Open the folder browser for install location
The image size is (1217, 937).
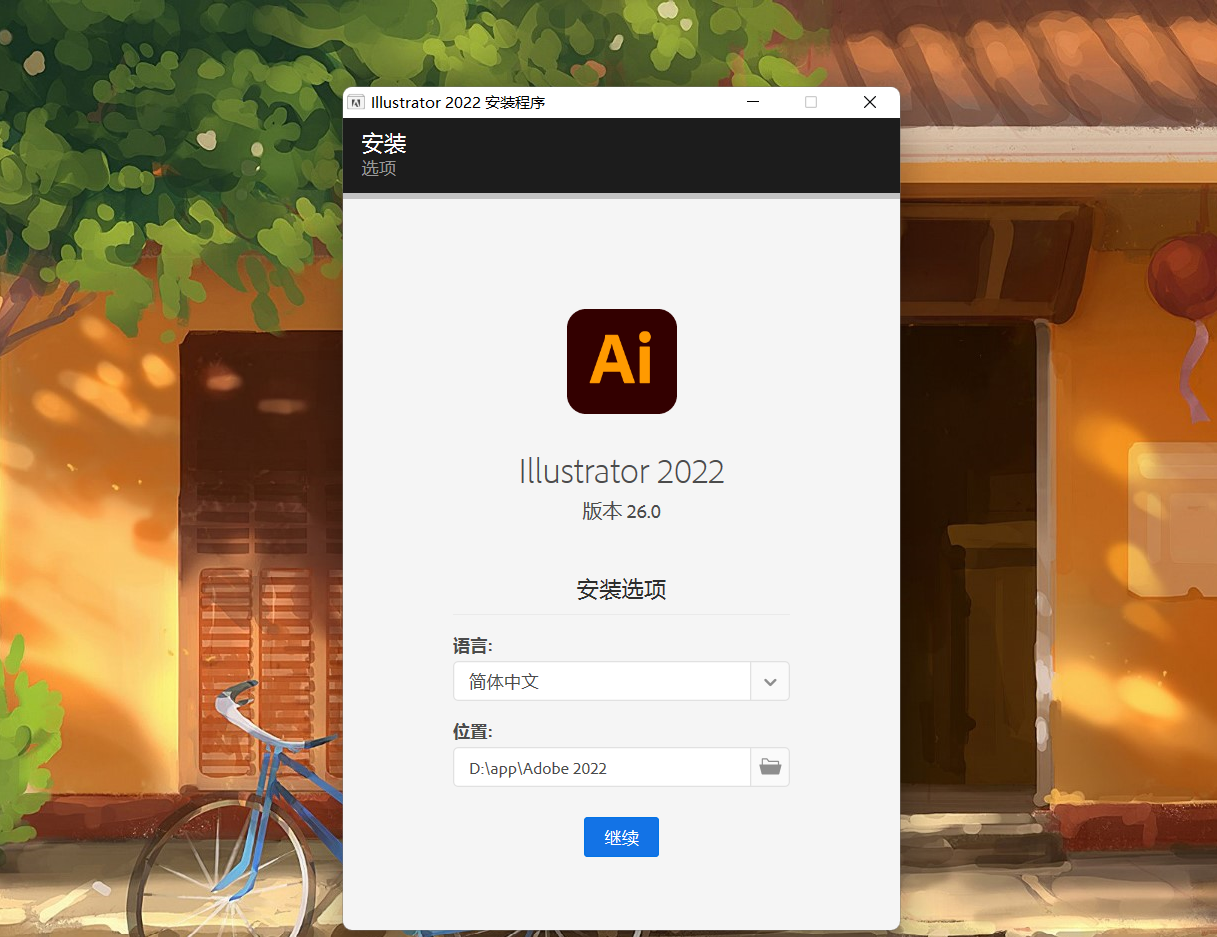click(769, 767)
